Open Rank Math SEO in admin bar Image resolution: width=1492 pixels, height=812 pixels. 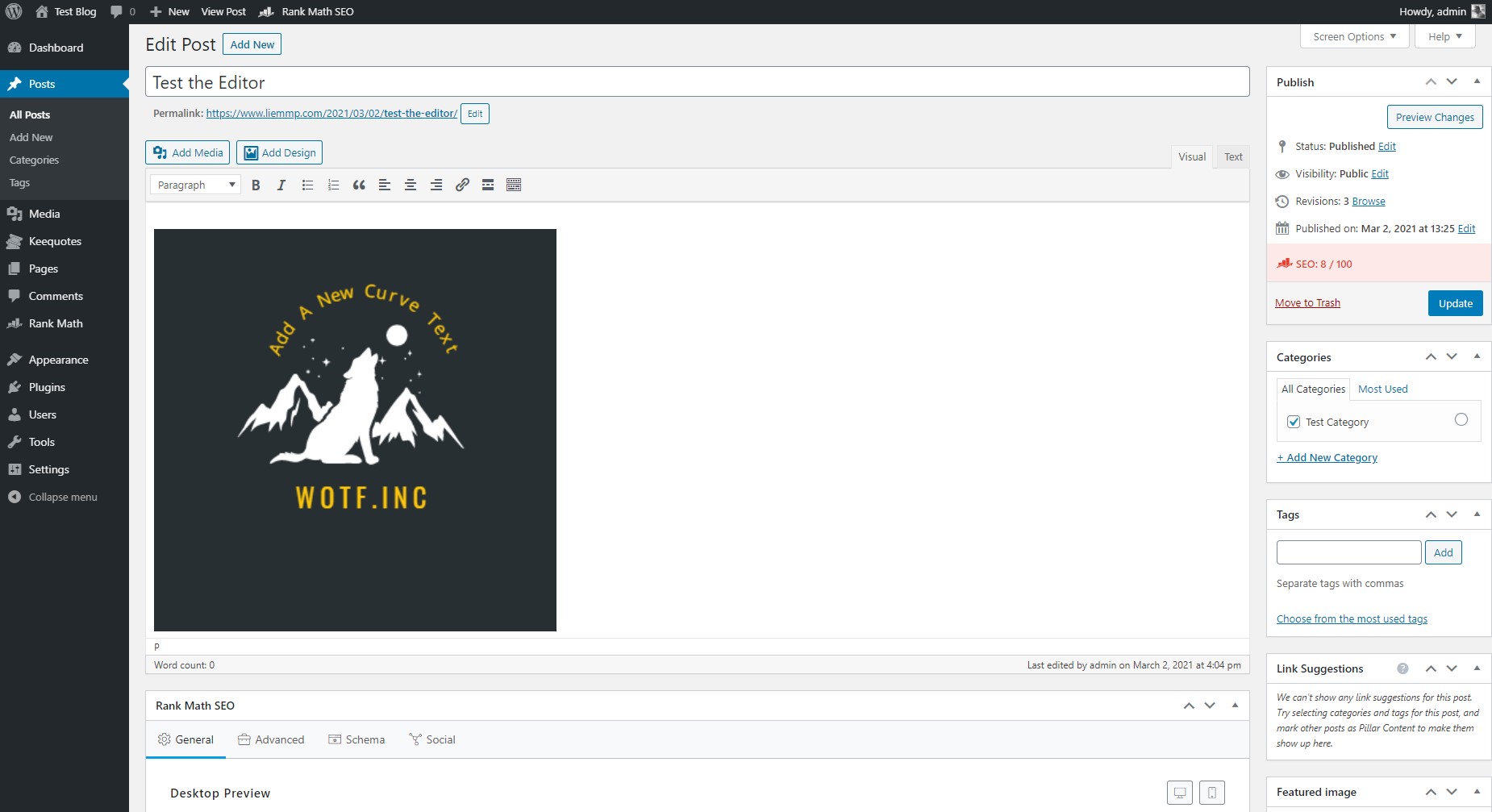tap(306, 11)
